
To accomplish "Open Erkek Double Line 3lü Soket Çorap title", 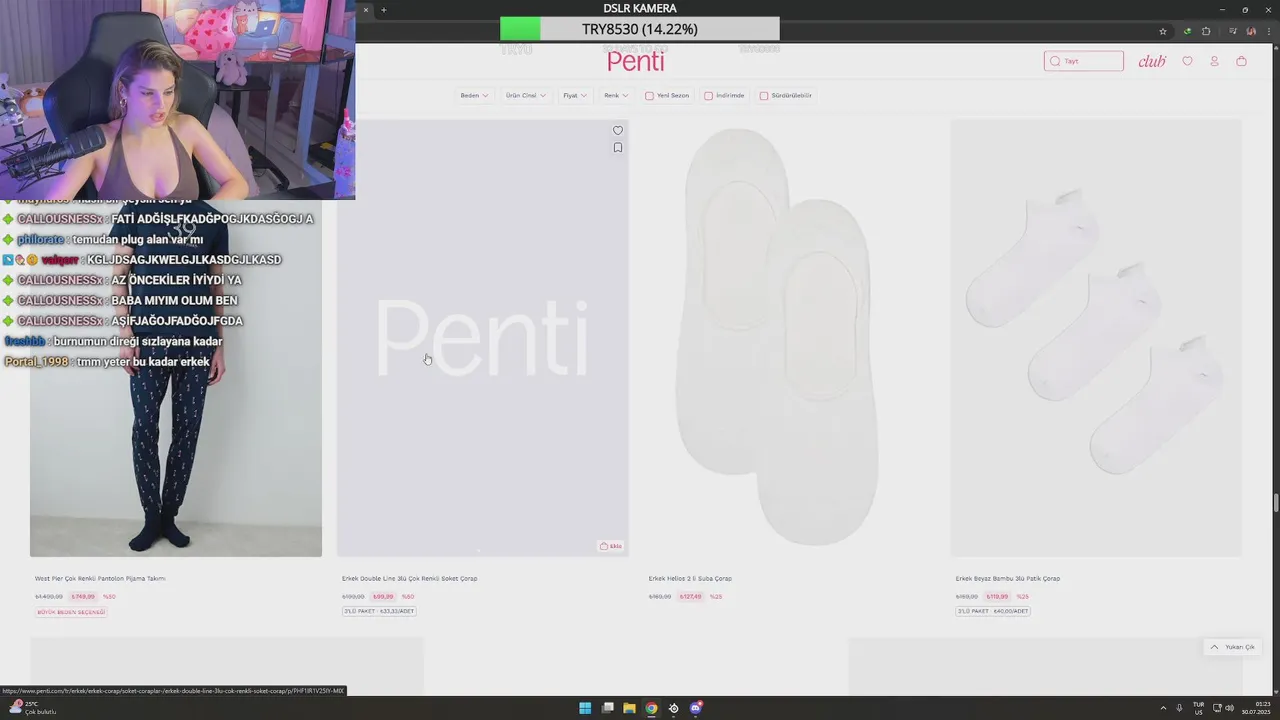I will coord(409,579).
